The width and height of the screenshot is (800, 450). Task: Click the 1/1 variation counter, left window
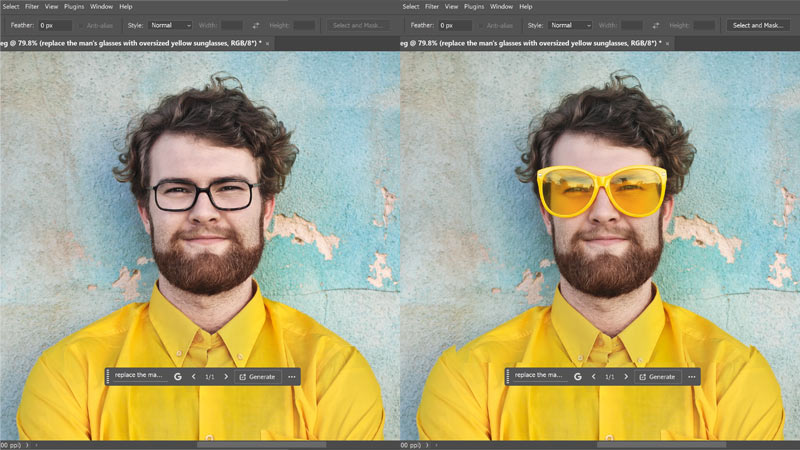click(210, 377)
